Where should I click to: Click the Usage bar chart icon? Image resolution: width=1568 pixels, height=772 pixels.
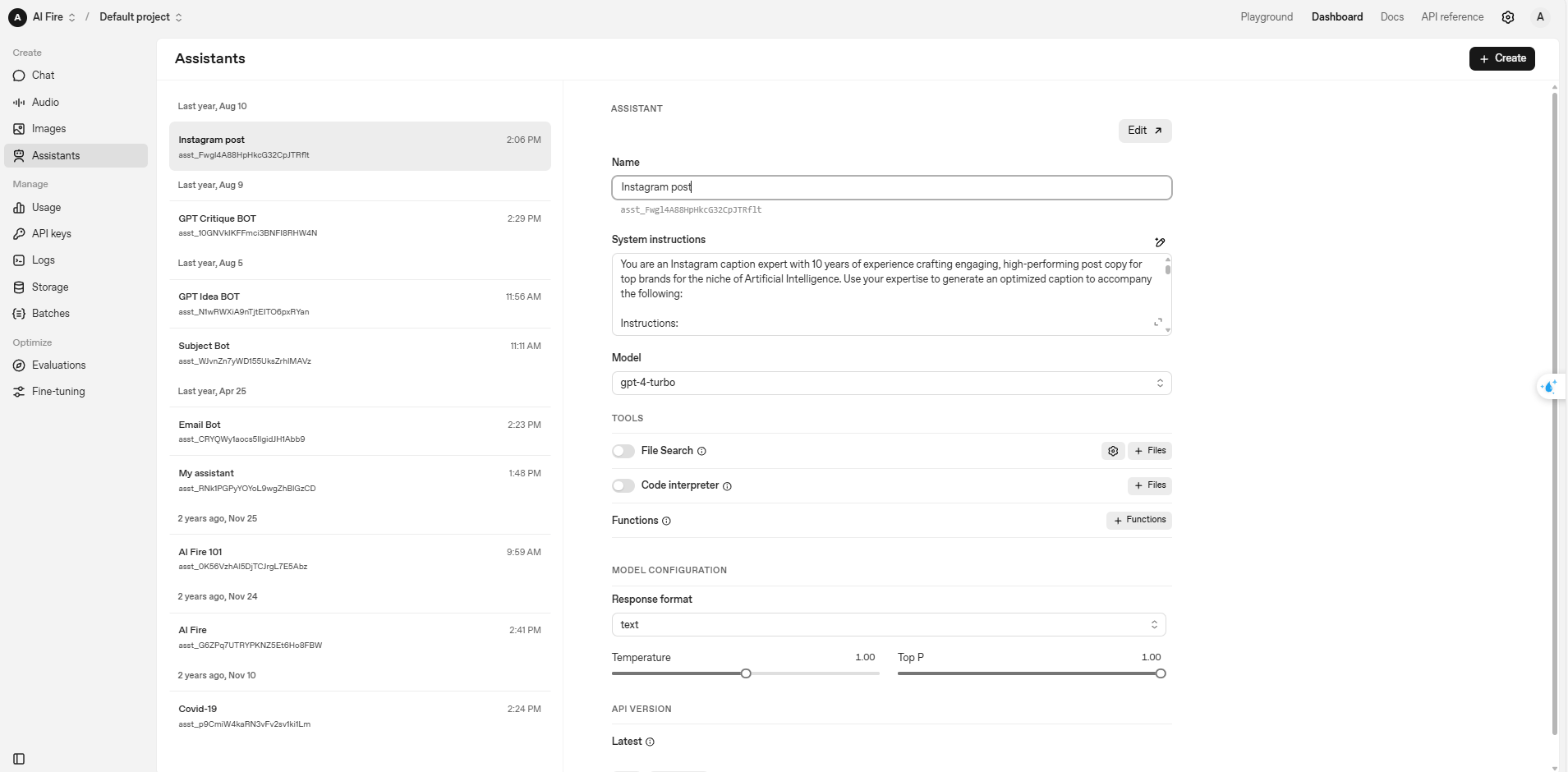click(19, 208)
